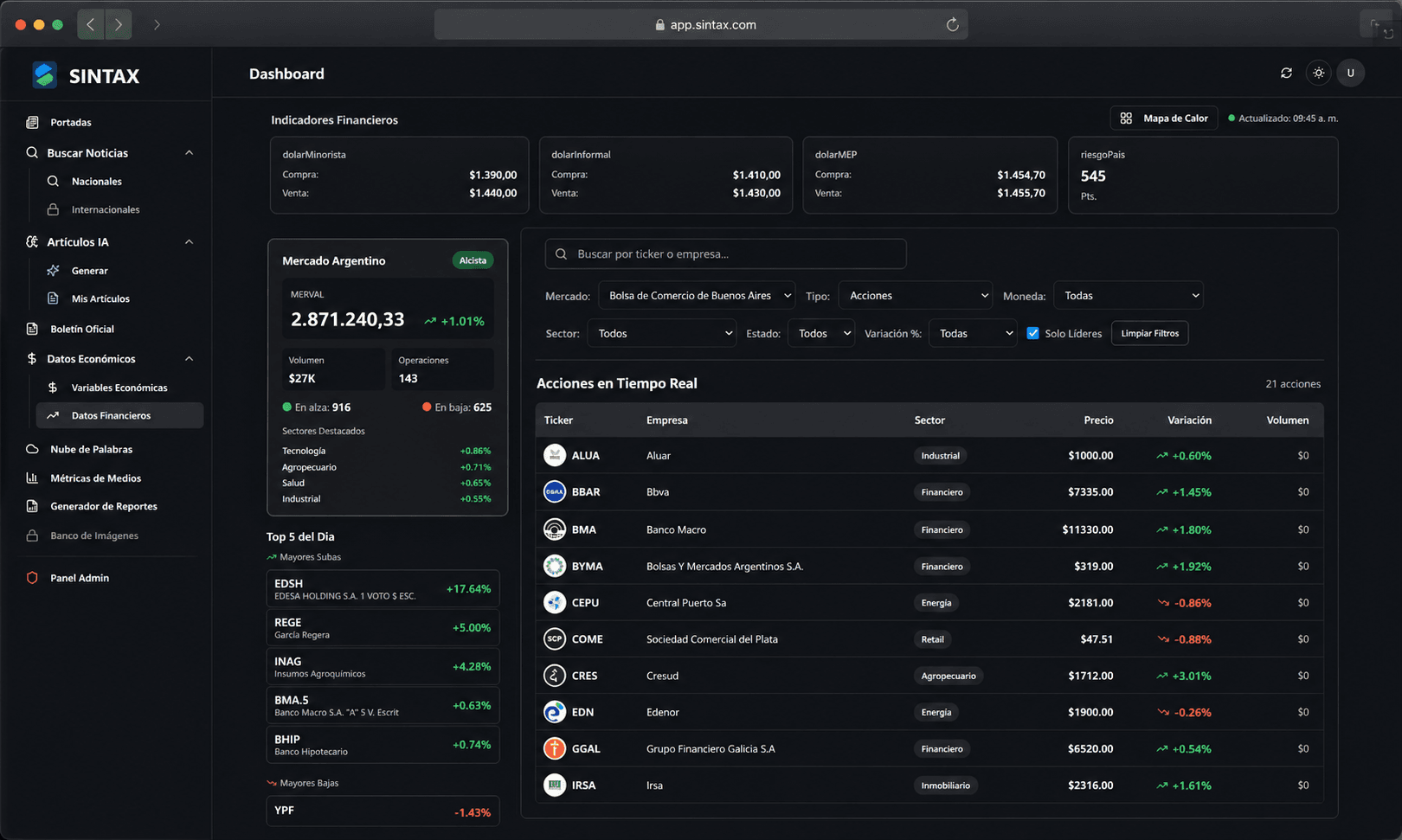This screenshot has width=1402, height=840.
Task: Open Nacionales news search
Action: [x=97, y=181]
